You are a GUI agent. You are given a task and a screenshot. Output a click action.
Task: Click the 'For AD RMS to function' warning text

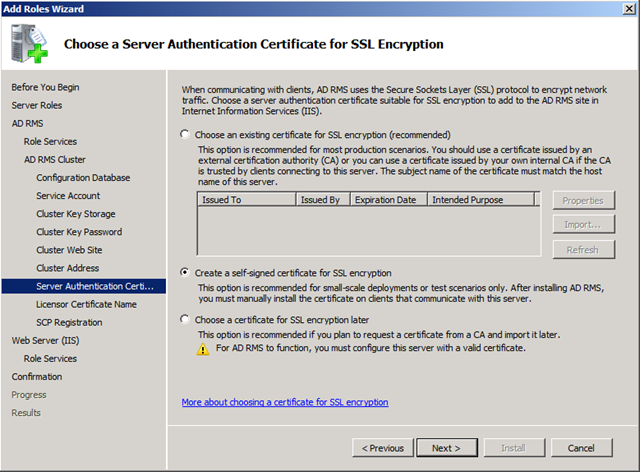[371, 348]
